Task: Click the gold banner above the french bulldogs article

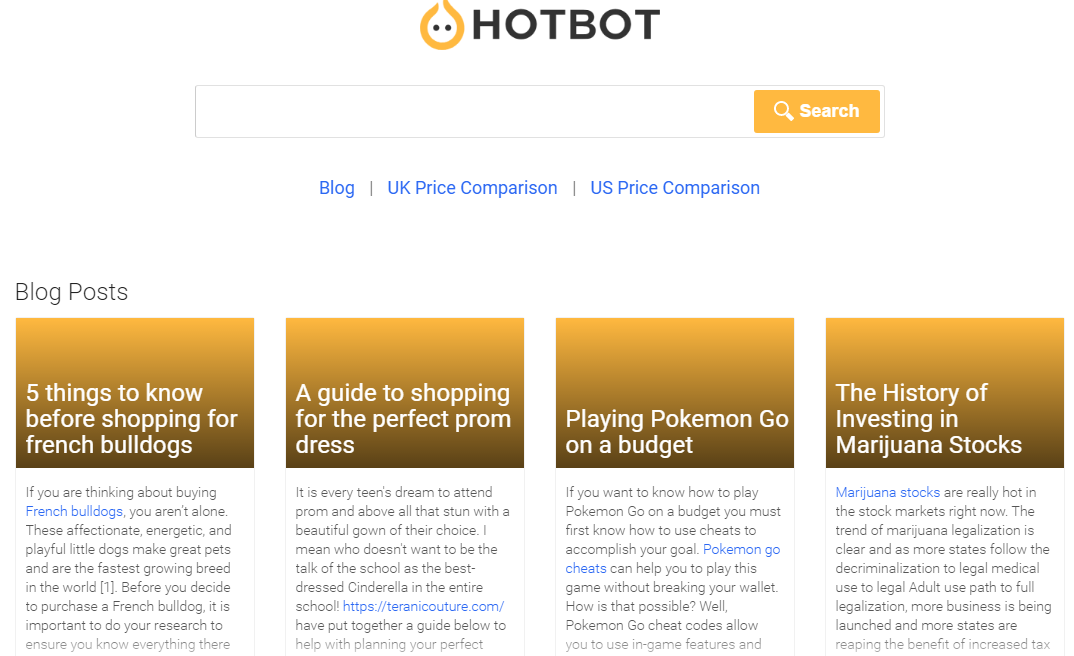Action: click(x=134, y=345)
